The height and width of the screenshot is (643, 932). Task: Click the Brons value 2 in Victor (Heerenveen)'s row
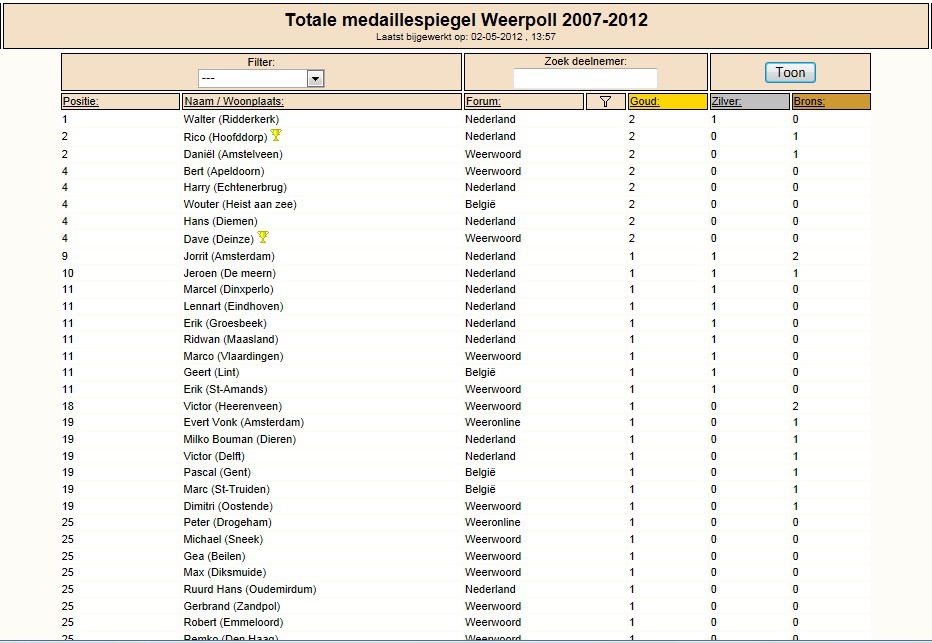[x=795, y=406]
